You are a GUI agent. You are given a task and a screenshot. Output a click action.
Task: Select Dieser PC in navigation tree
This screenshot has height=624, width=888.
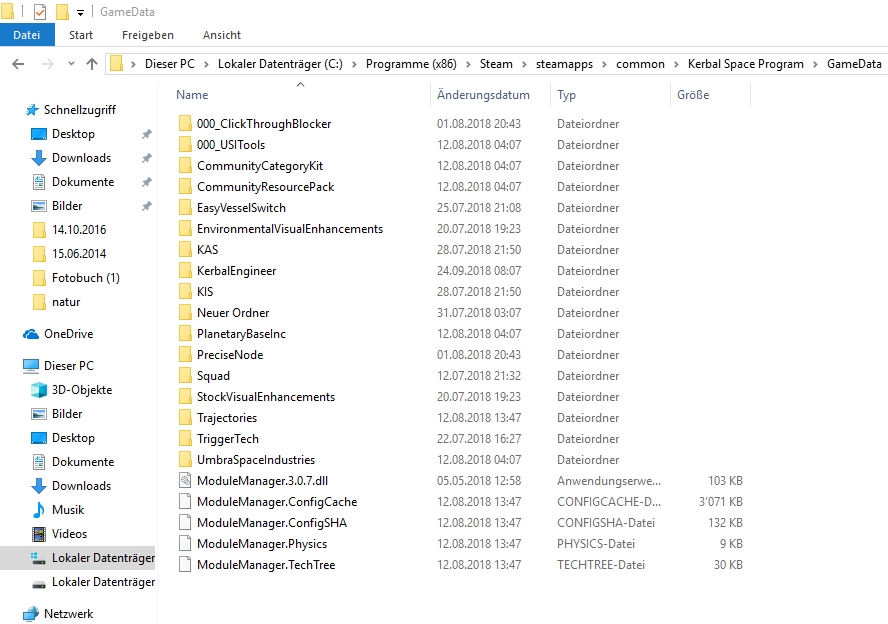pos(68,366)
